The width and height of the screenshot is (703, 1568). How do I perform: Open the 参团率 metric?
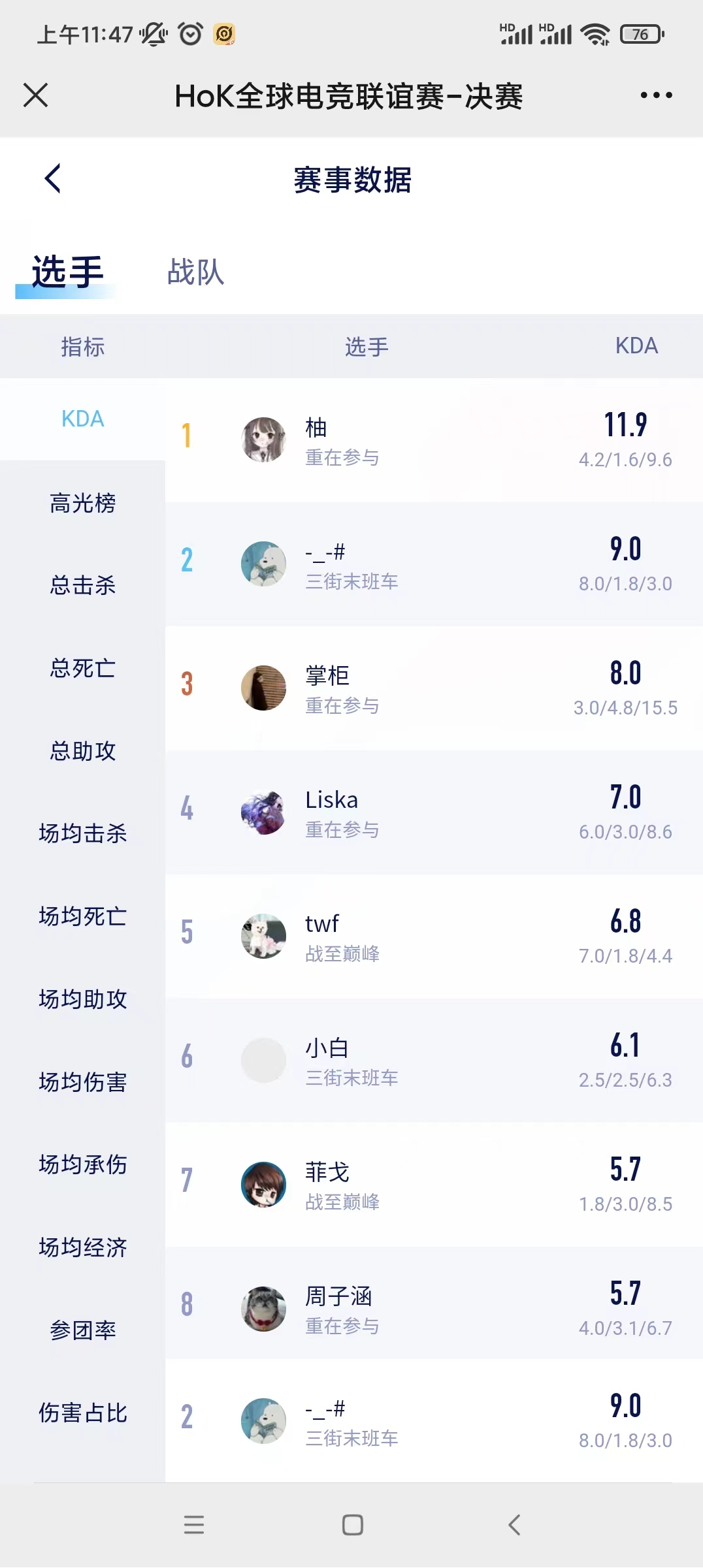83,1330
